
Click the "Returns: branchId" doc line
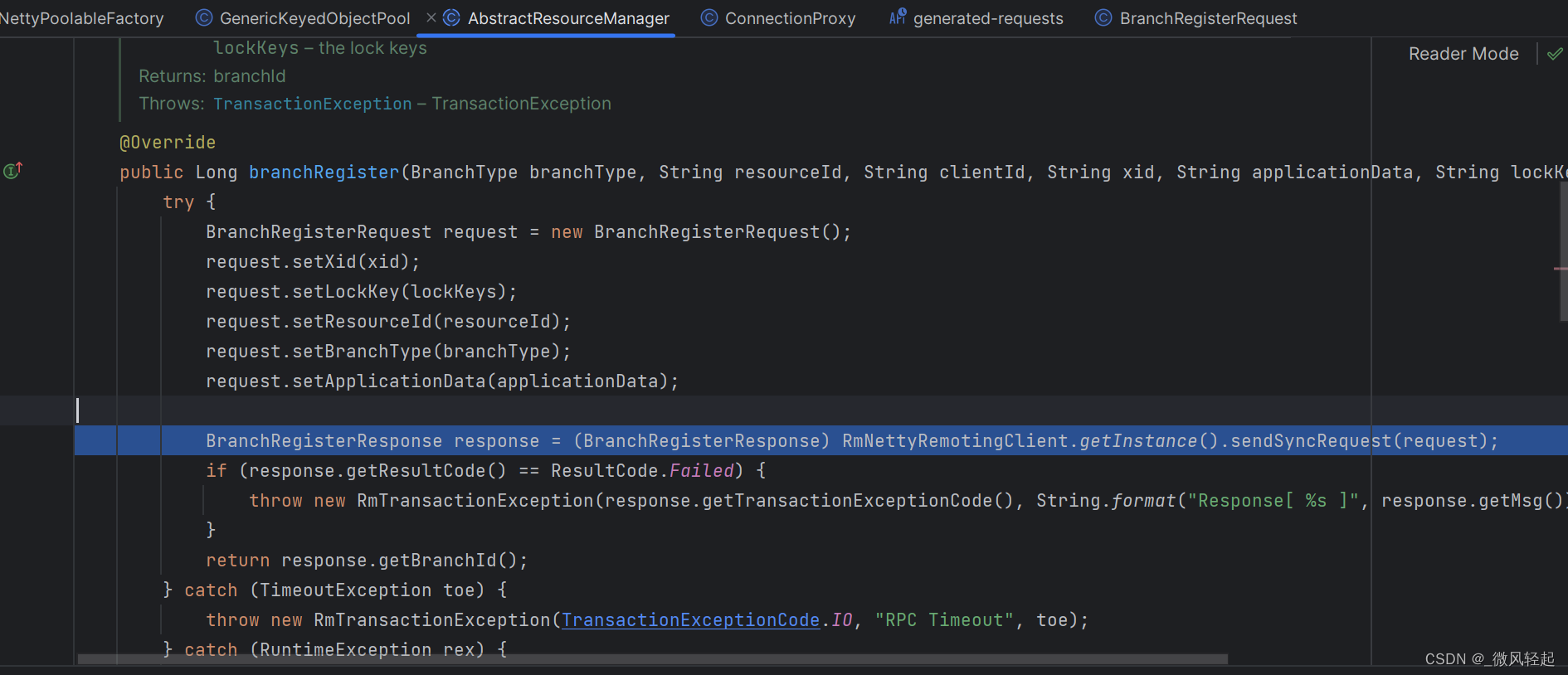212,76
